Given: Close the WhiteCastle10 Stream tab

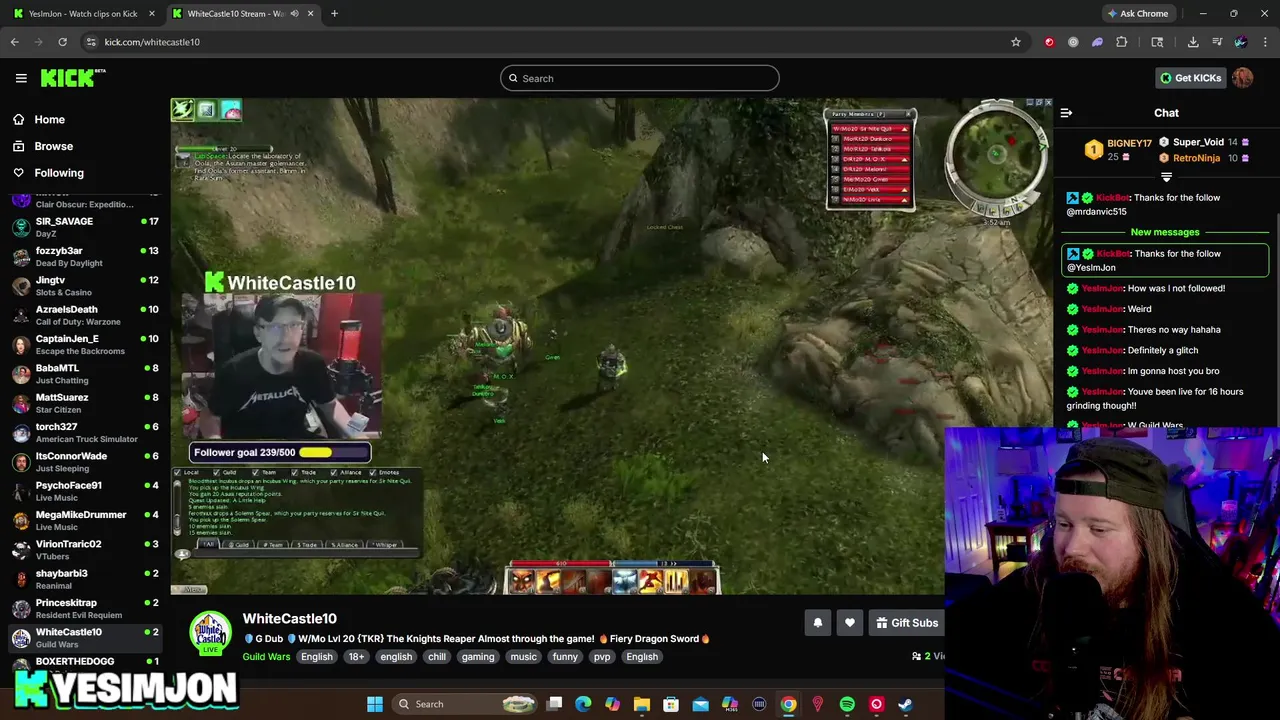Looking at the screenshot, I should [x=310, y=14].
